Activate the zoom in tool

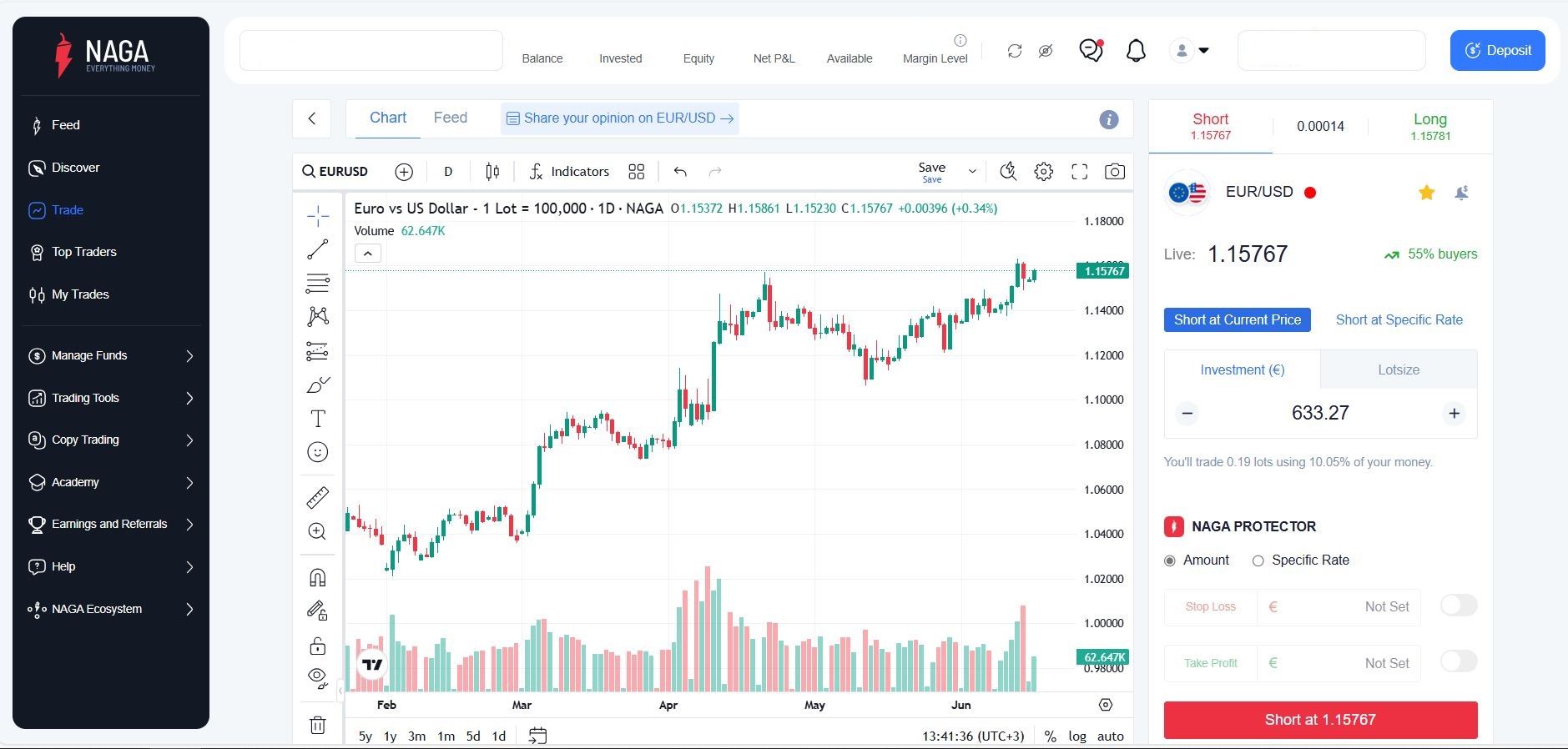click(x=317, y=531)
